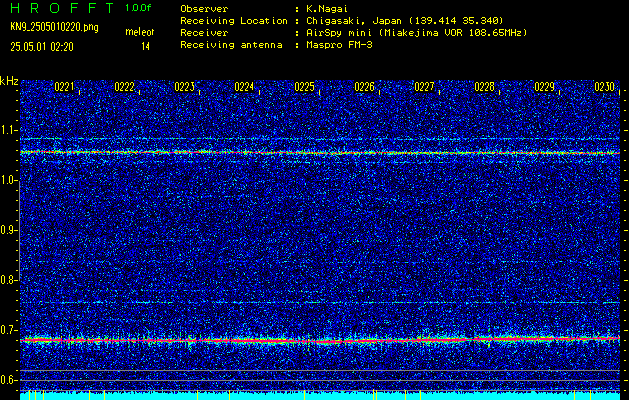
Task: Click the "0227" time label
Action: pyautogui.click(x=424, y=87)
